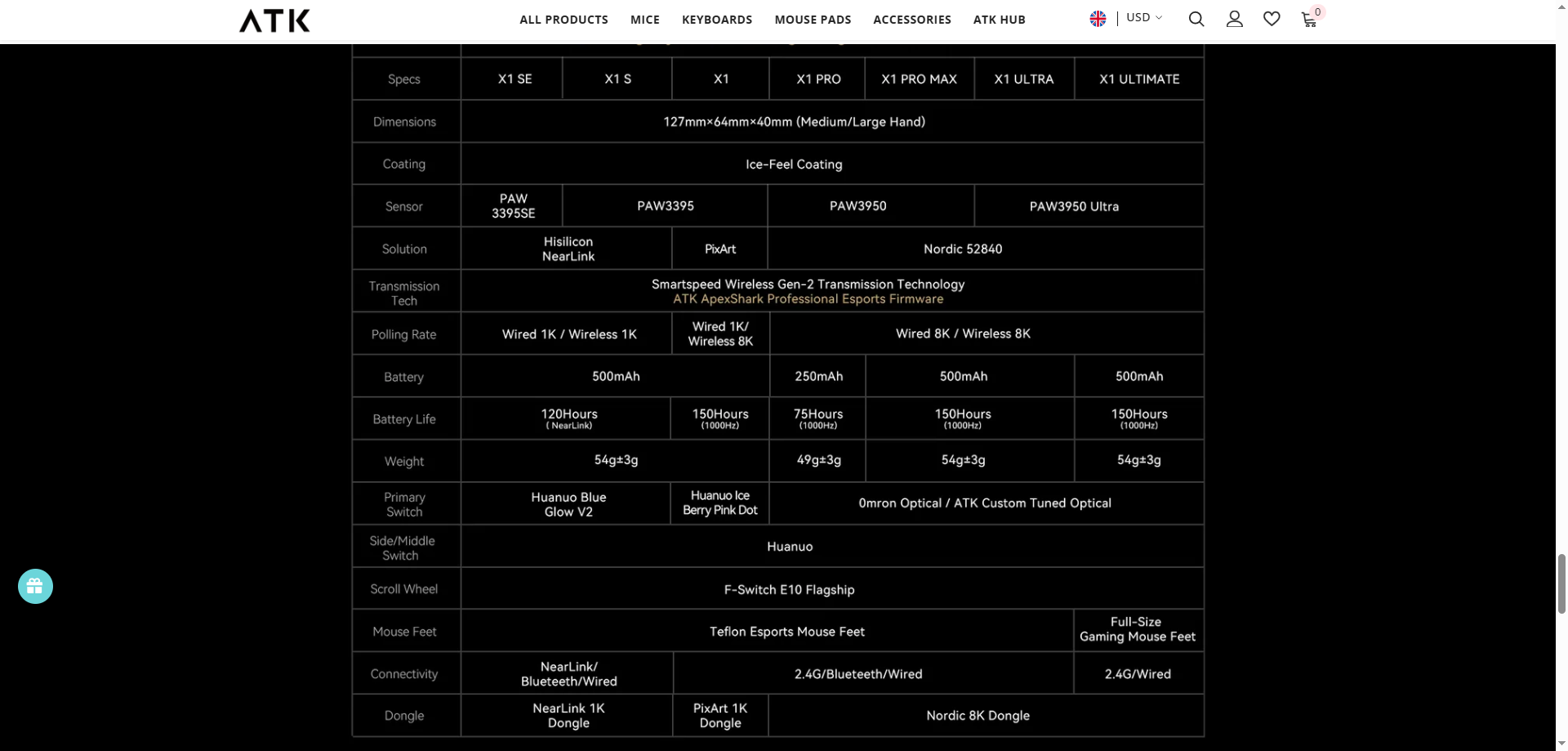
Task: Click the Nordic 8K Dongle cell
Action: tap(978, 716)
